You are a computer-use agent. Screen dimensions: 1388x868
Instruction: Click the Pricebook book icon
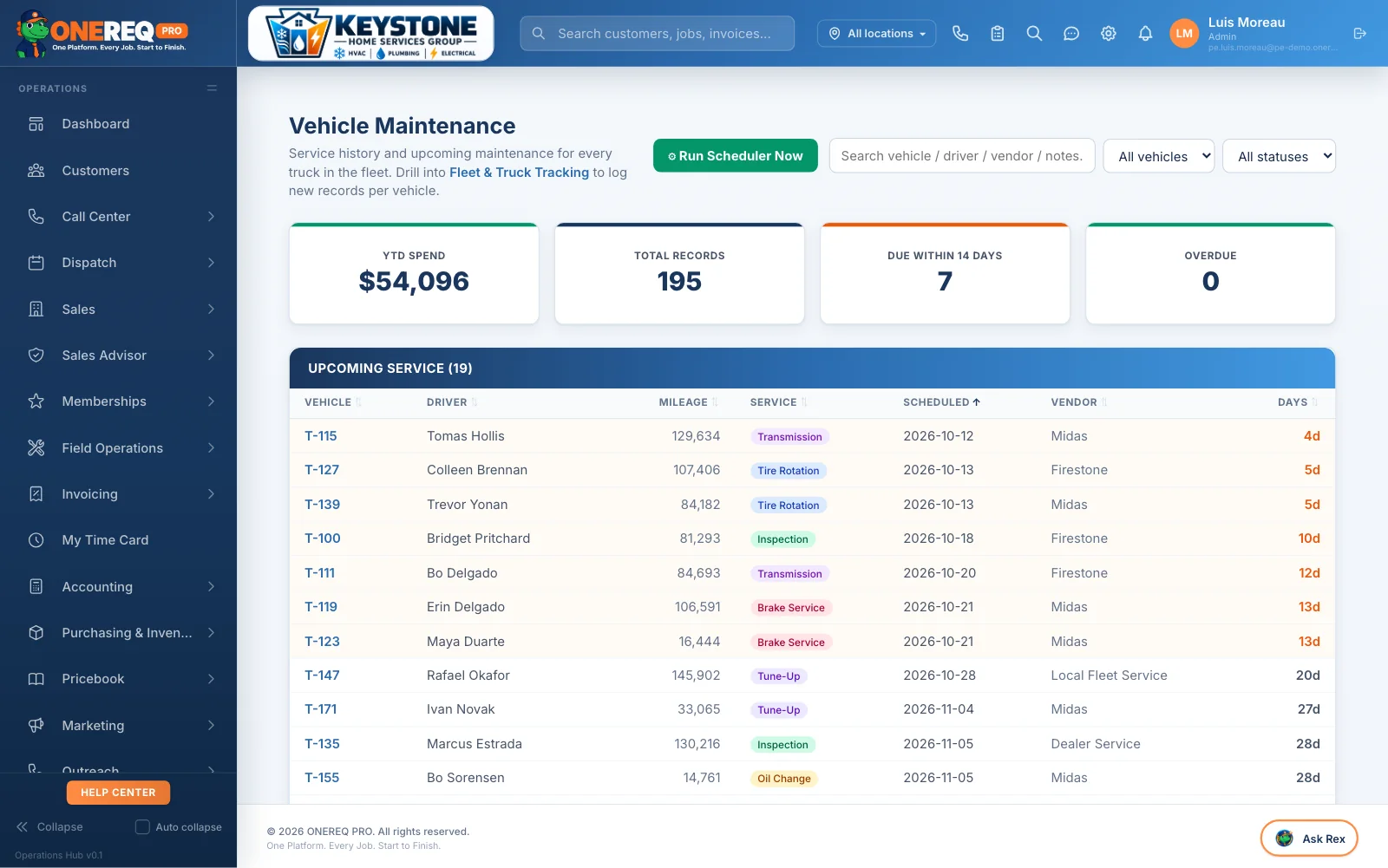[x=36, y=679]
